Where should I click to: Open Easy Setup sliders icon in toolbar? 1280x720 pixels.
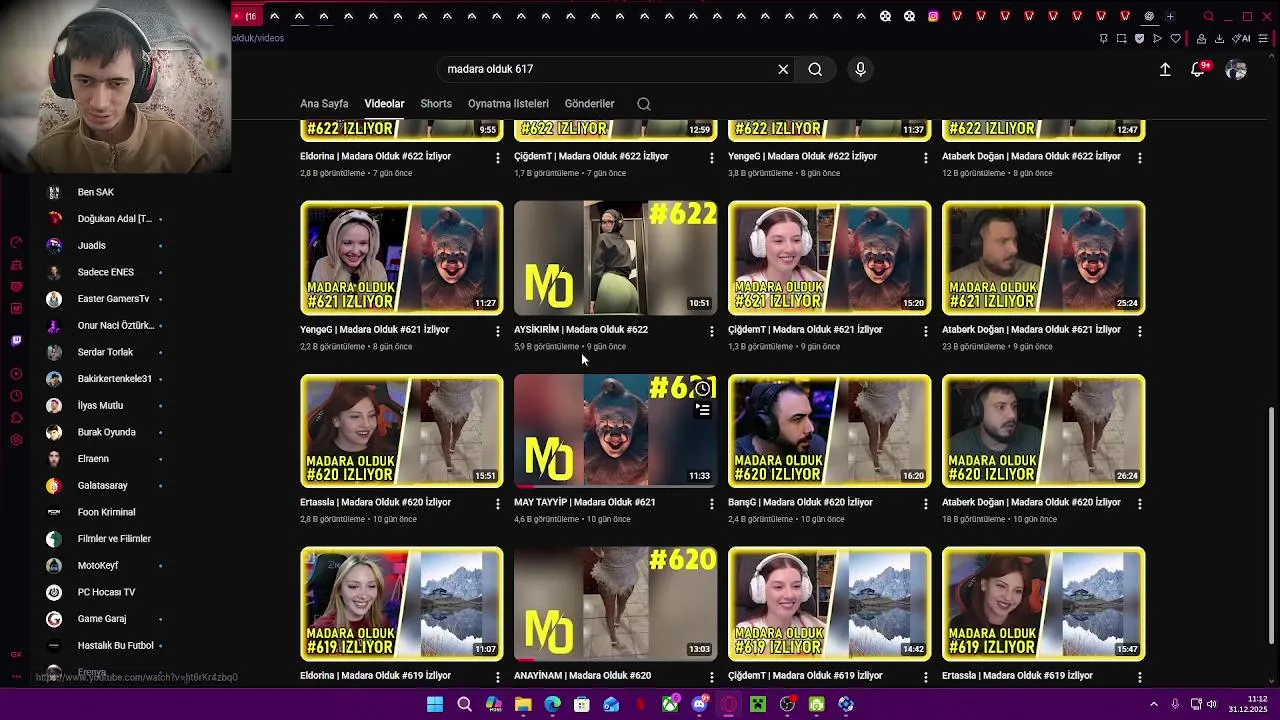tap(1263, 38)
